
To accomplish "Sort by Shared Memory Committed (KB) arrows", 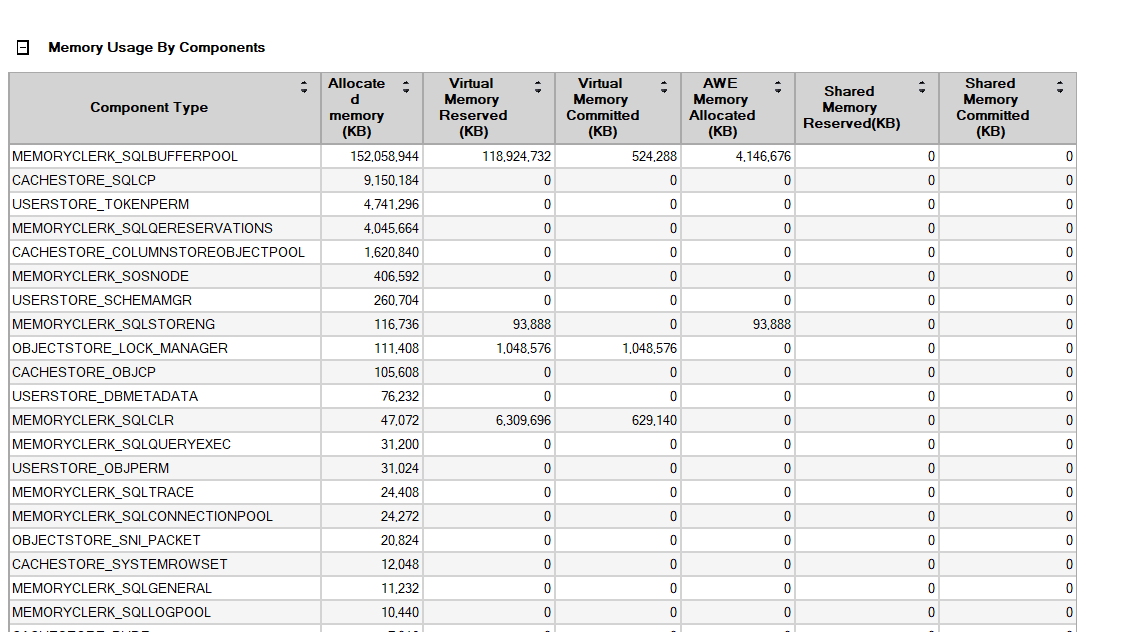I will coord(1060,87).
